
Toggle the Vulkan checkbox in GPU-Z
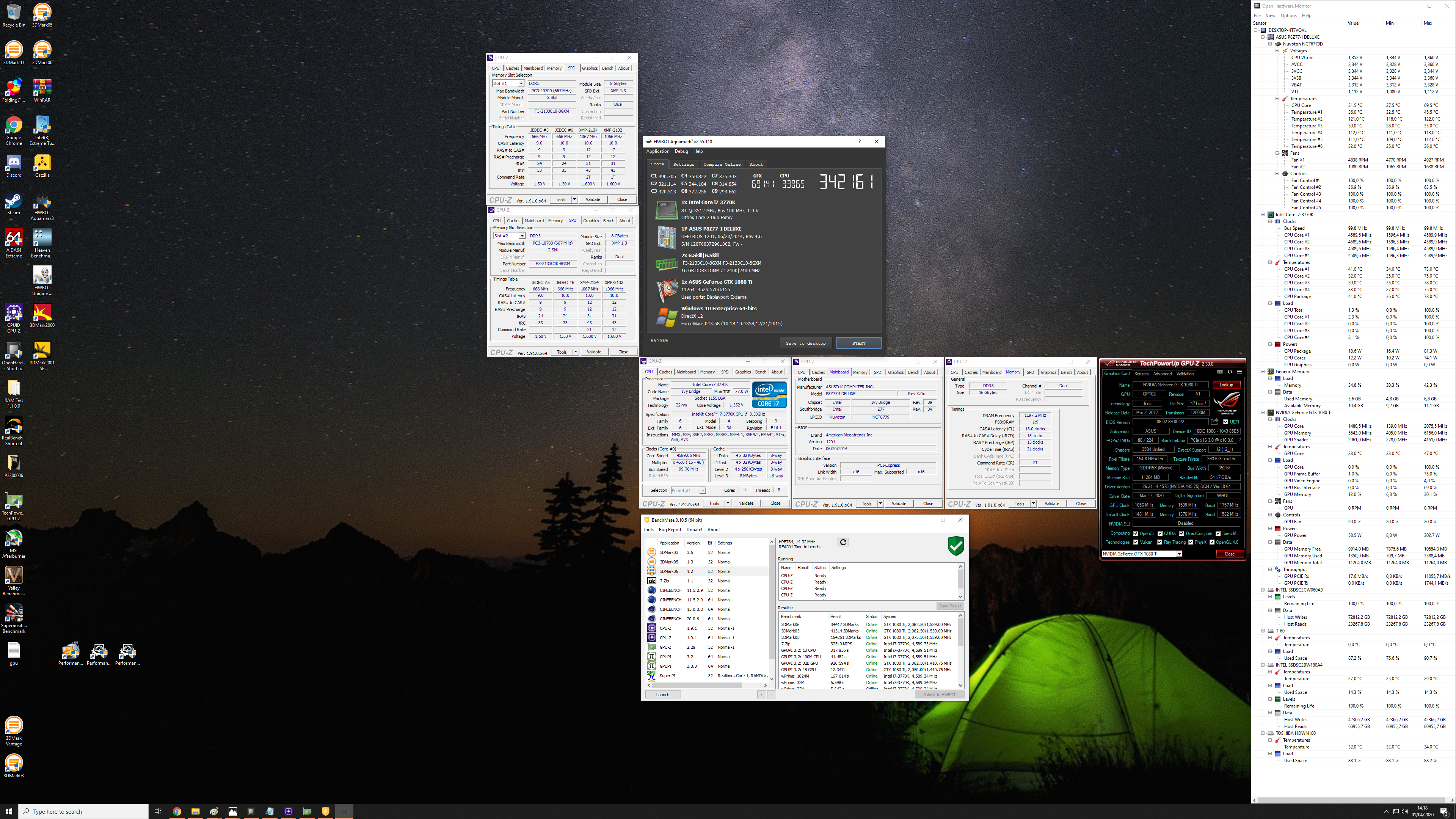click(1136, 542)
